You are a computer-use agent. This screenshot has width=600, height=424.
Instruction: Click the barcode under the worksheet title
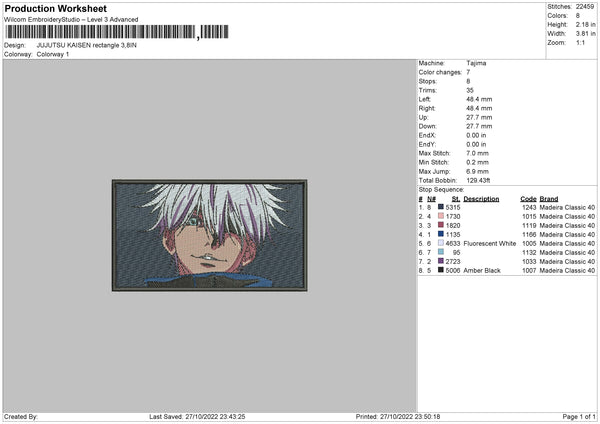(117, 32)
